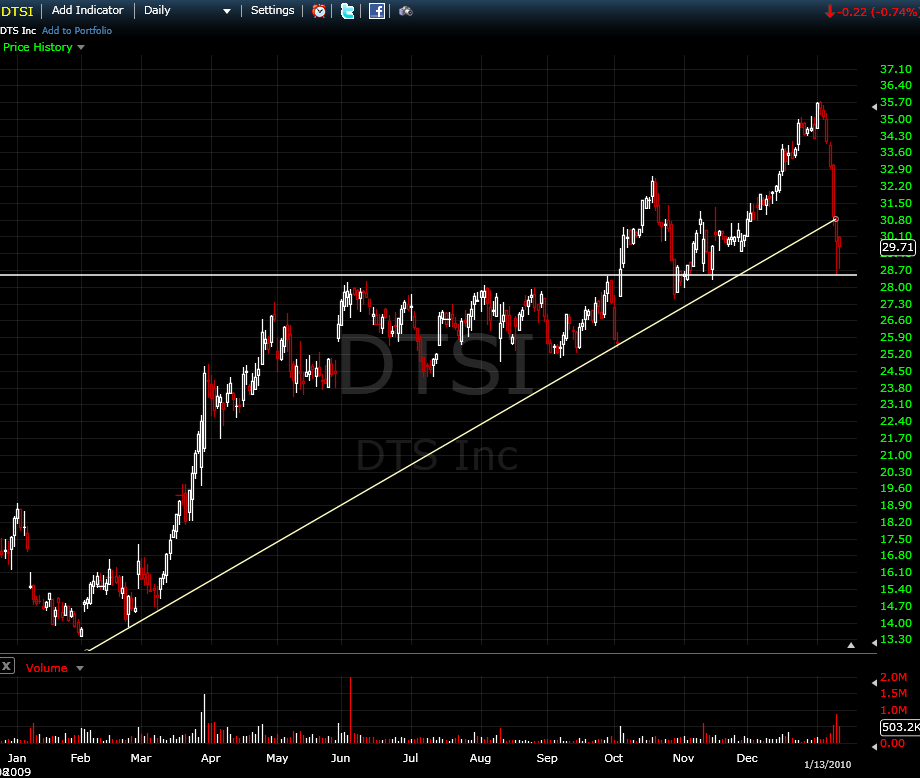Click the tall red June volume spike
The image size is (920, 778).
click(x=350, y=710)
